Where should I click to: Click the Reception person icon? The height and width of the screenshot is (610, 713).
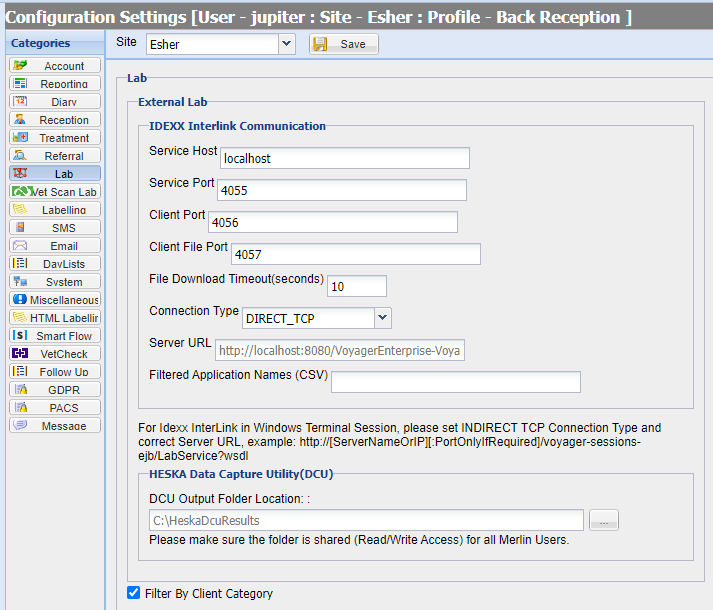(20, 120)
